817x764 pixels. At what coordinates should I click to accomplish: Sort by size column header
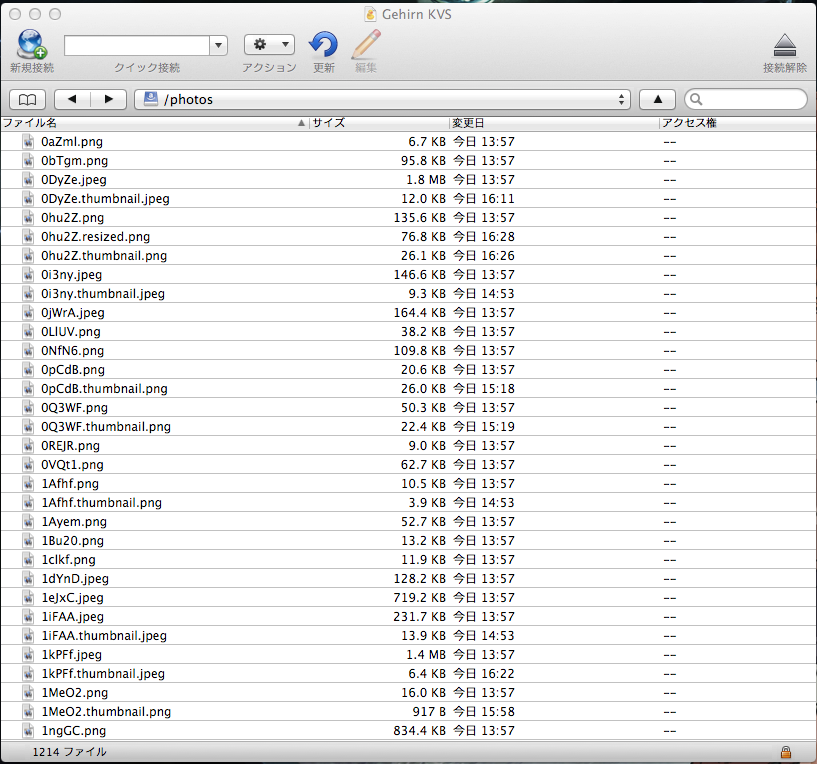tap(378, 123)
